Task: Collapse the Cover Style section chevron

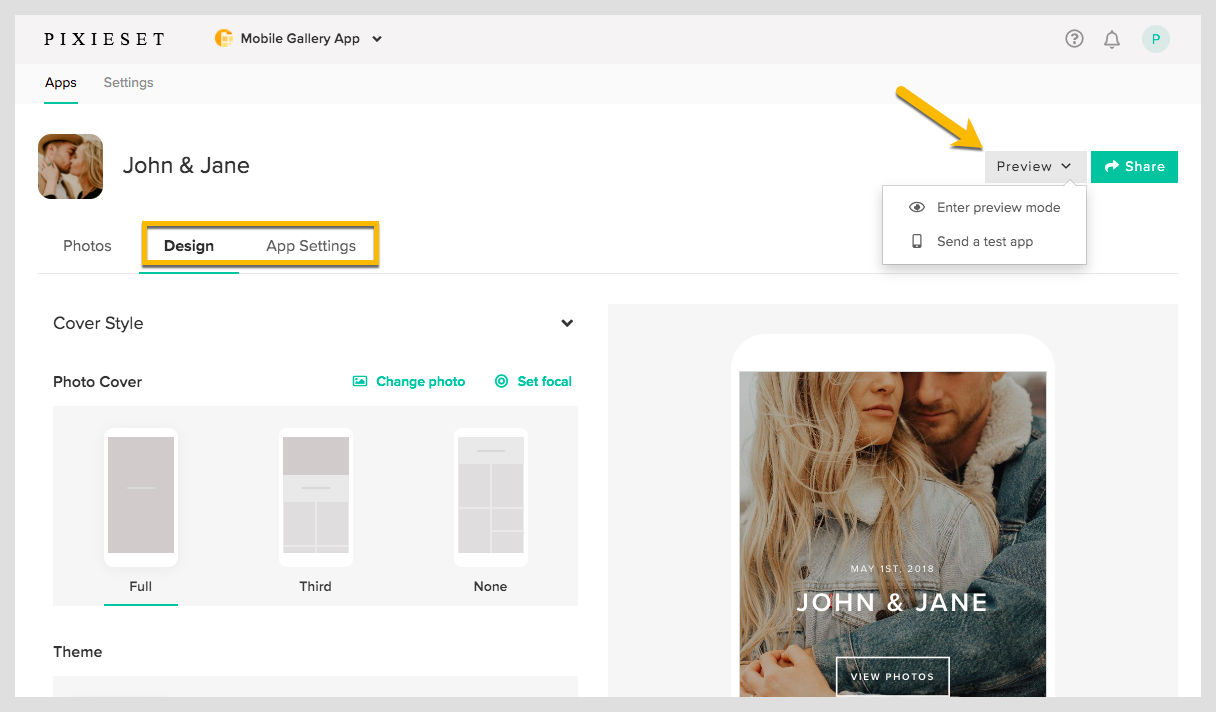Action: point(567,323)
